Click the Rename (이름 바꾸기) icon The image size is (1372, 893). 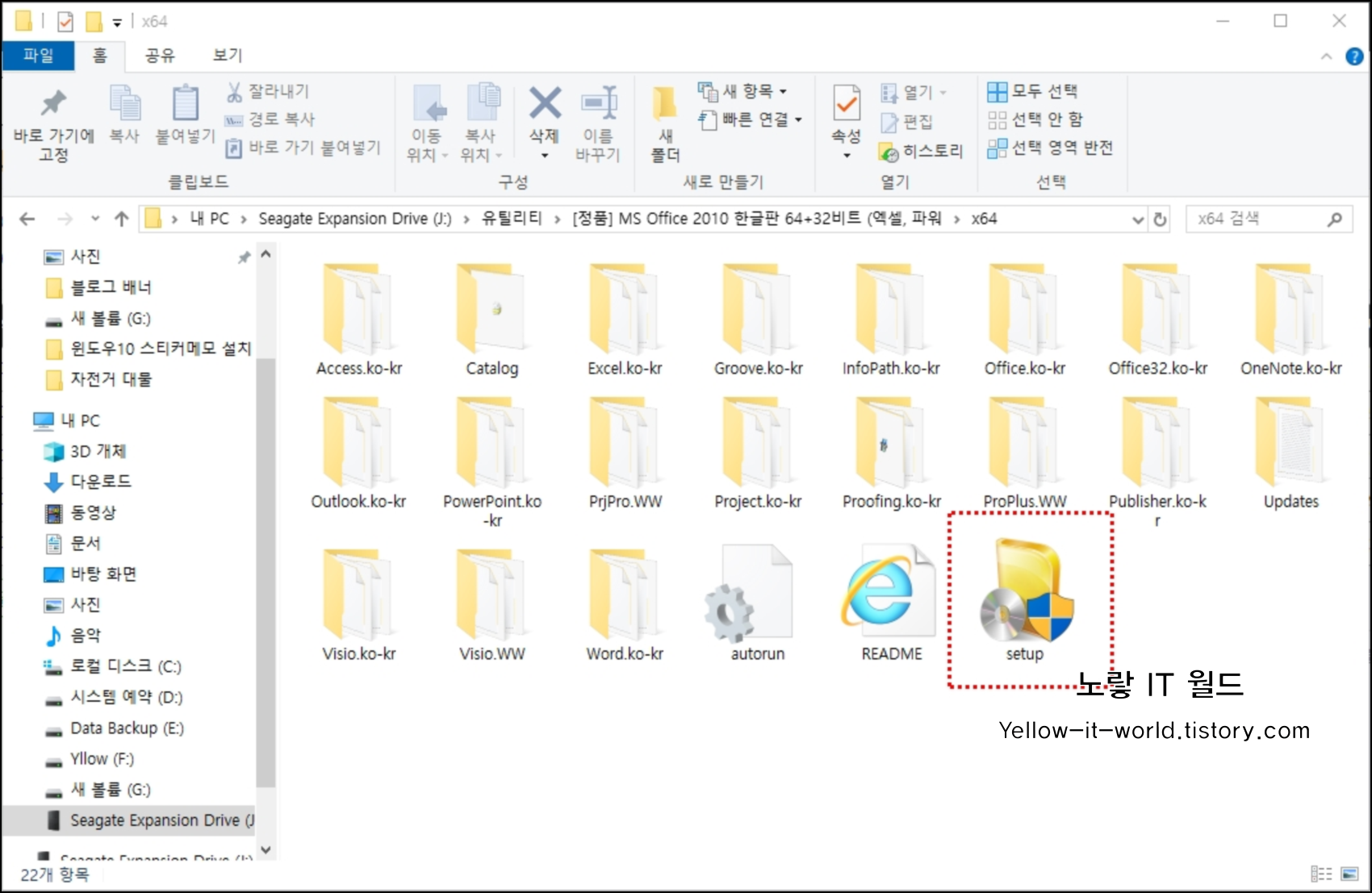coord(599,103)
